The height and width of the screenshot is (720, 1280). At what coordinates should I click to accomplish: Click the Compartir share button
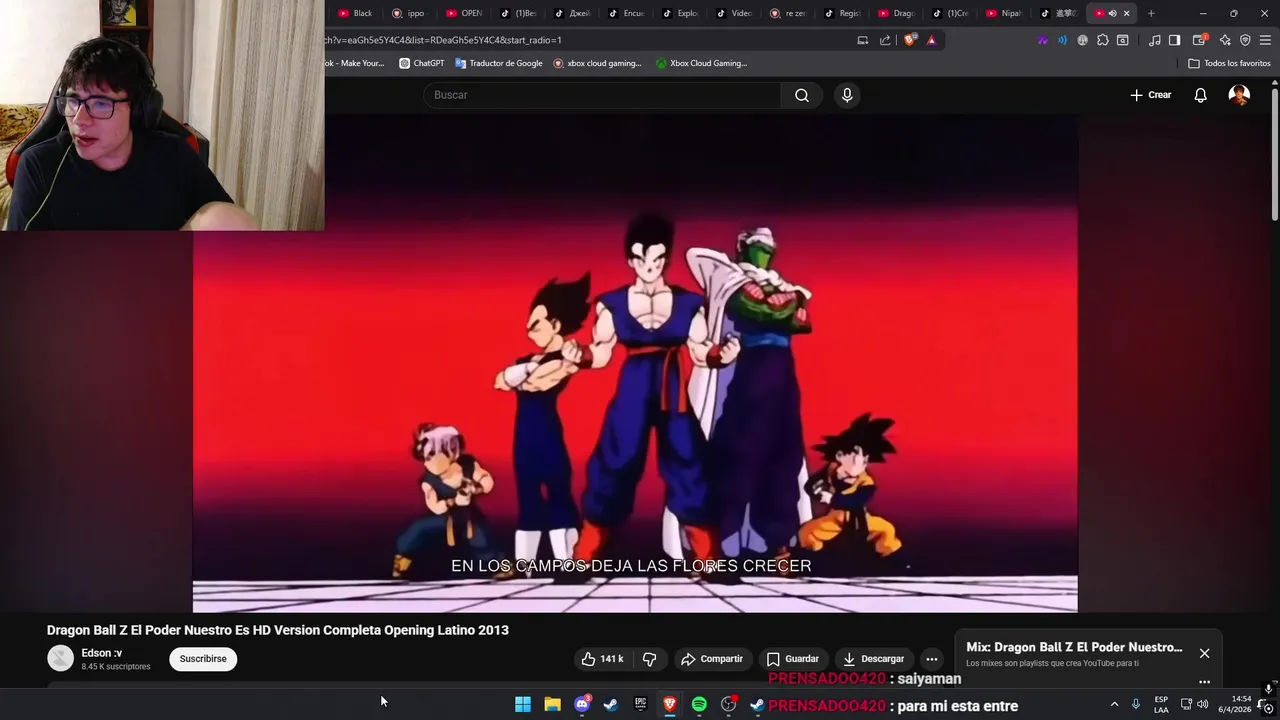tap(712, 659)
